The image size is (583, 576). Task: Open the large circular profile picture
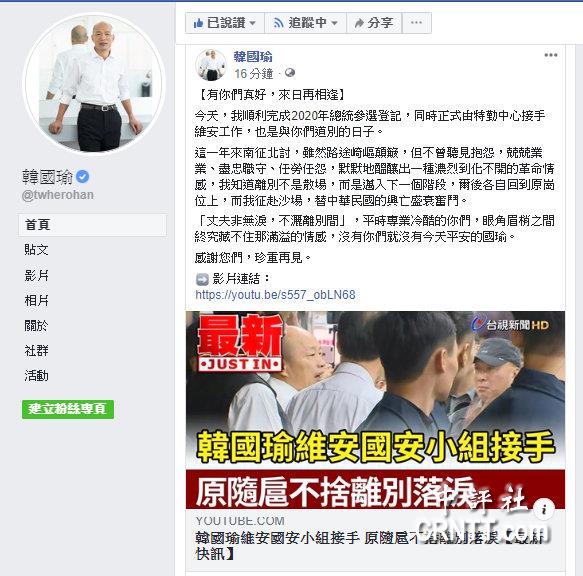pos(94,84)
